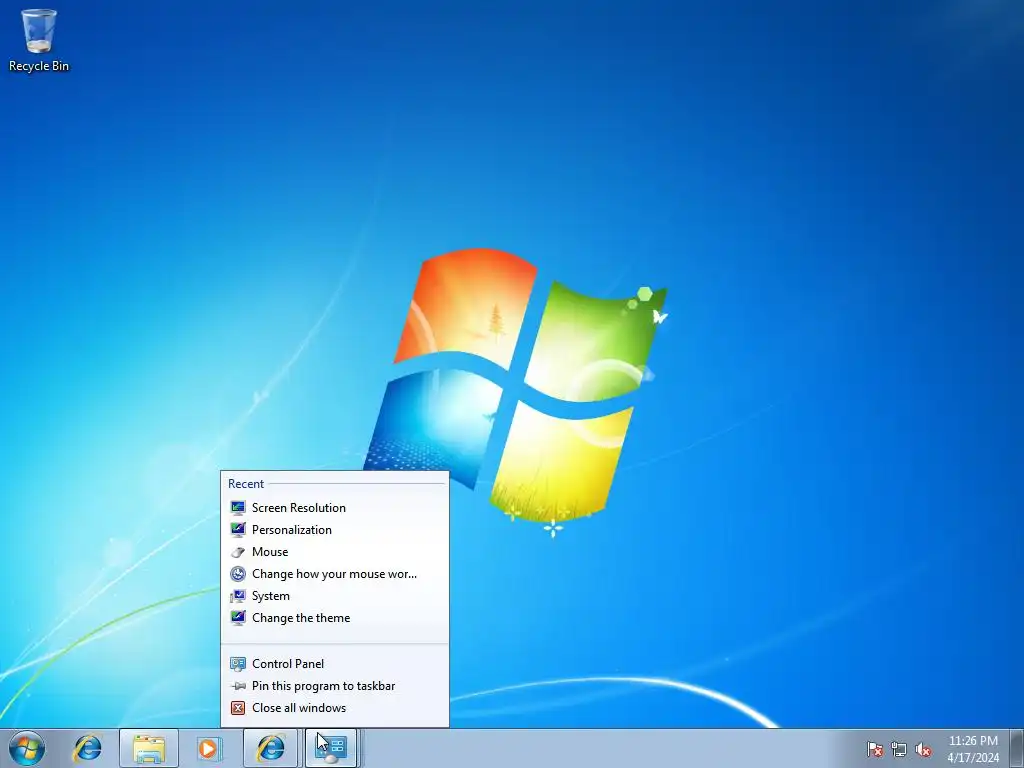
Task: Open Action Center flag tray icon
Action: pos(874,749)
